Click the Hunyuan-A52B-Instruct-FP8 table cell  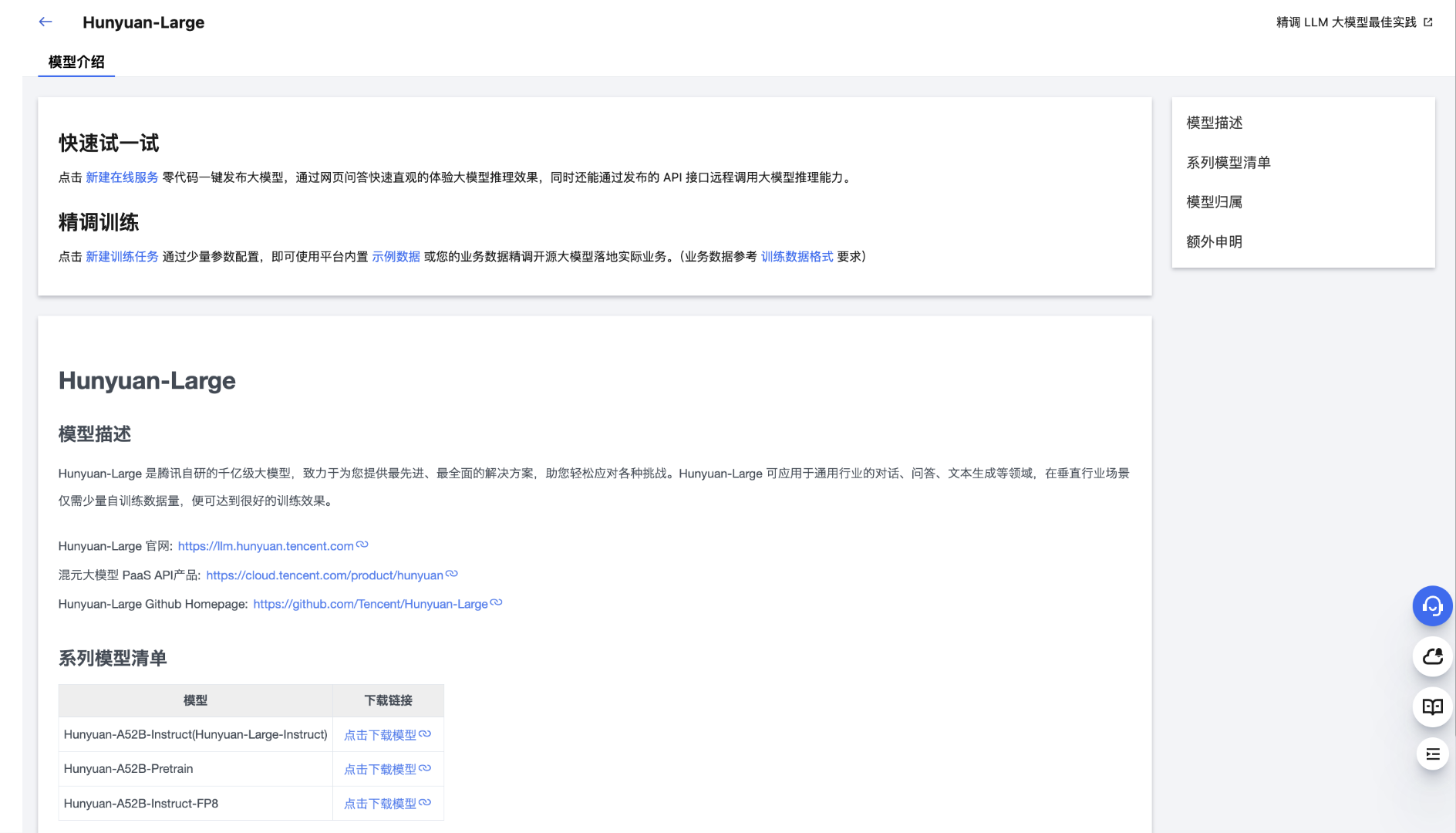tap(196, 804)
